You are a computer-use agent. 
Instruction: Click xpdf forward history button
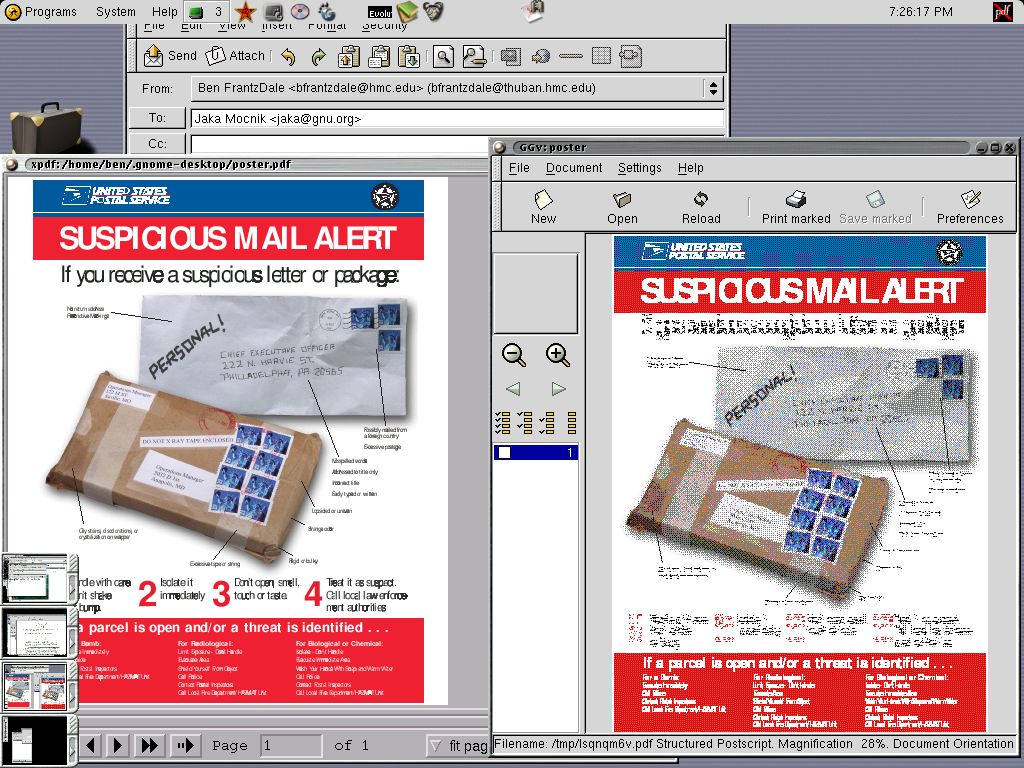tap(185, 745)
